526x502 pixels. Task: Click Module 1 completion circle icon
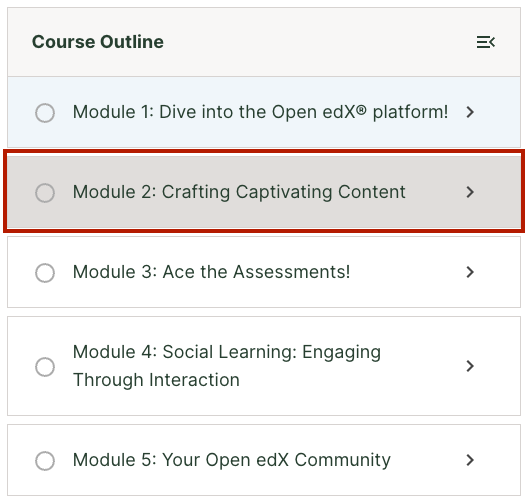coord(45,113)
